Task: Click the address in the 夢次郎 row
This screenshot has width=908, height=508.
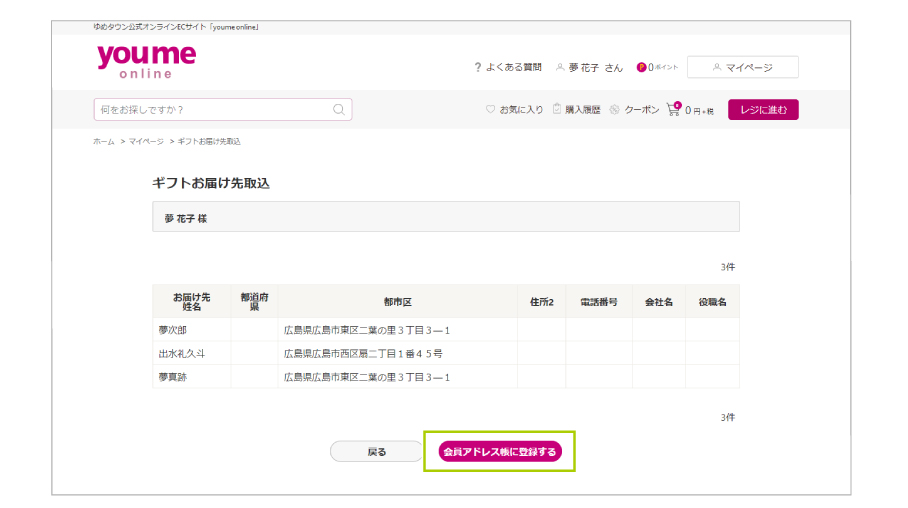Action: point(367,330)
